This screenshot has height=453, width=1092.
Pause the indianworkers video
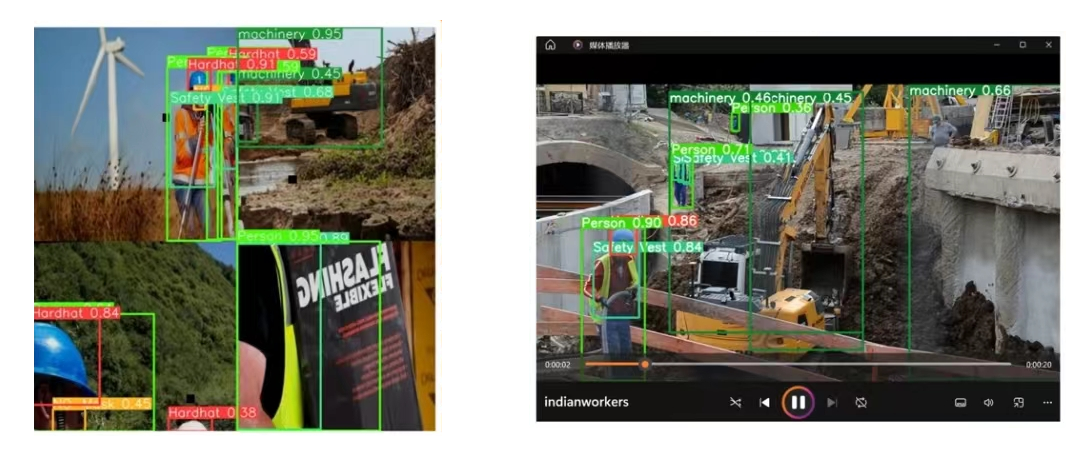pos(798,402)
